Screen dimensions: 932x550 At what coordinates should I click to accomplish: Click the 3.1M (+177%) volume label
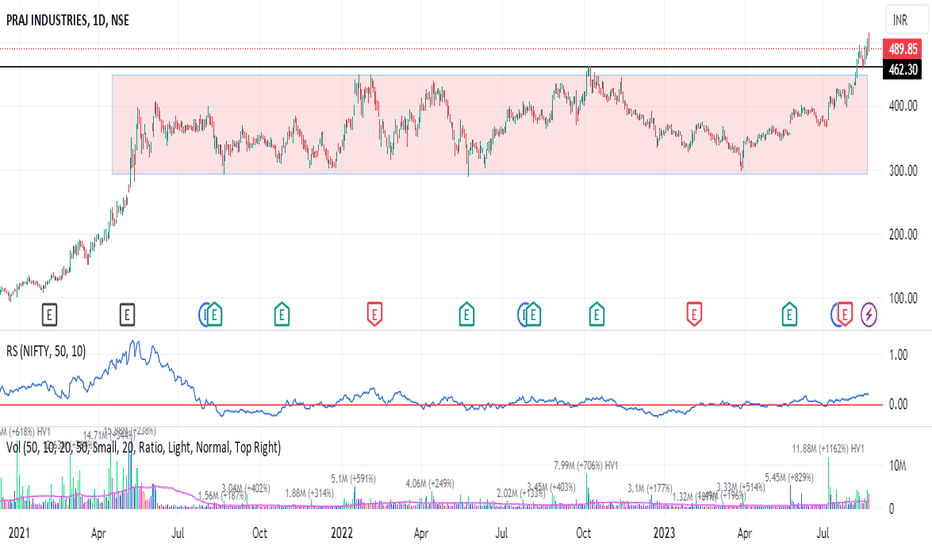click(x=650, y=488)
